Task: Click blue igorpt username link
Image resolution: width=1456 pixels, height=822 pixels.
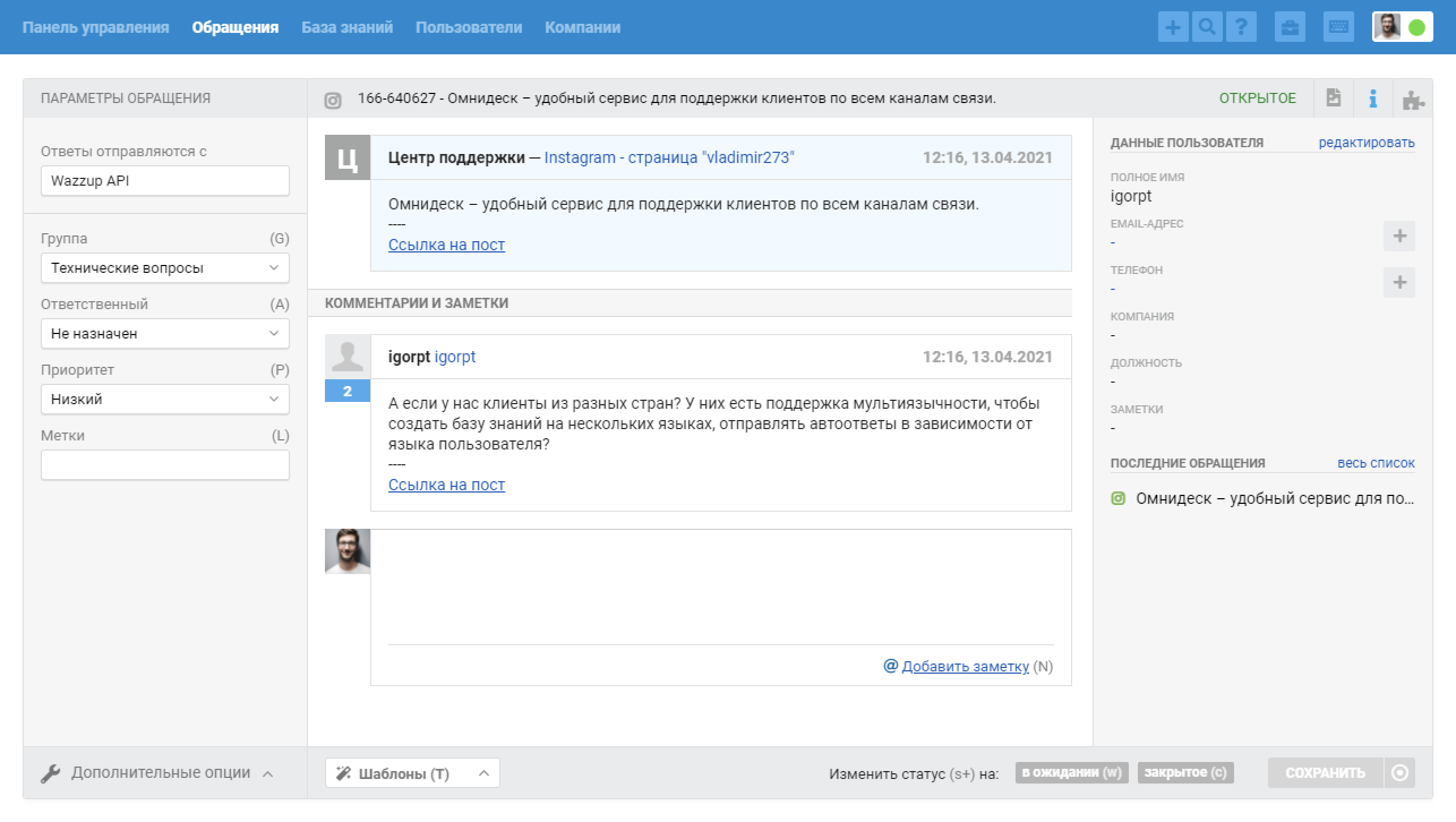Action: [455, 357]
